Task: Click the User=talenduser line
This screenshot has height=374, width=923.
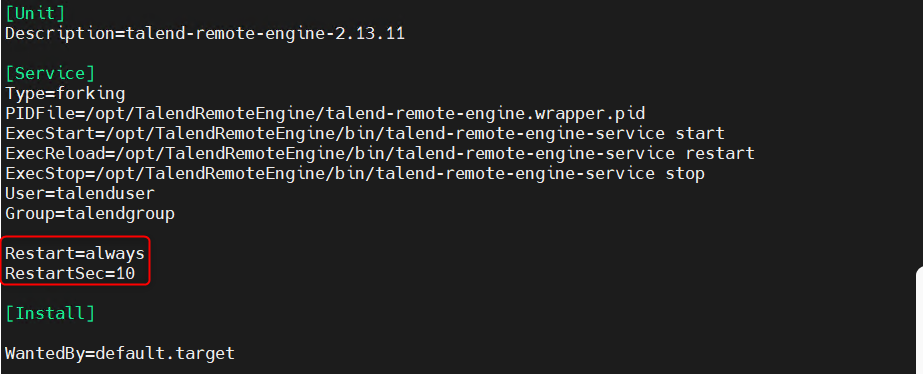Action: tap(80, 193)
